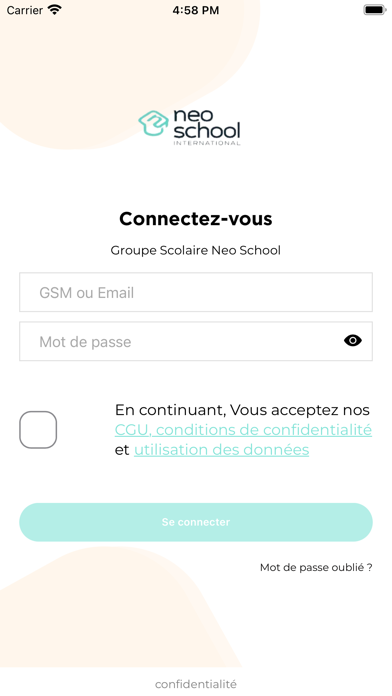This screenshot has height=696, width=392.
Task: Click the INTERNATIONAL tagline under logo
Action: (x=206, y=143)
